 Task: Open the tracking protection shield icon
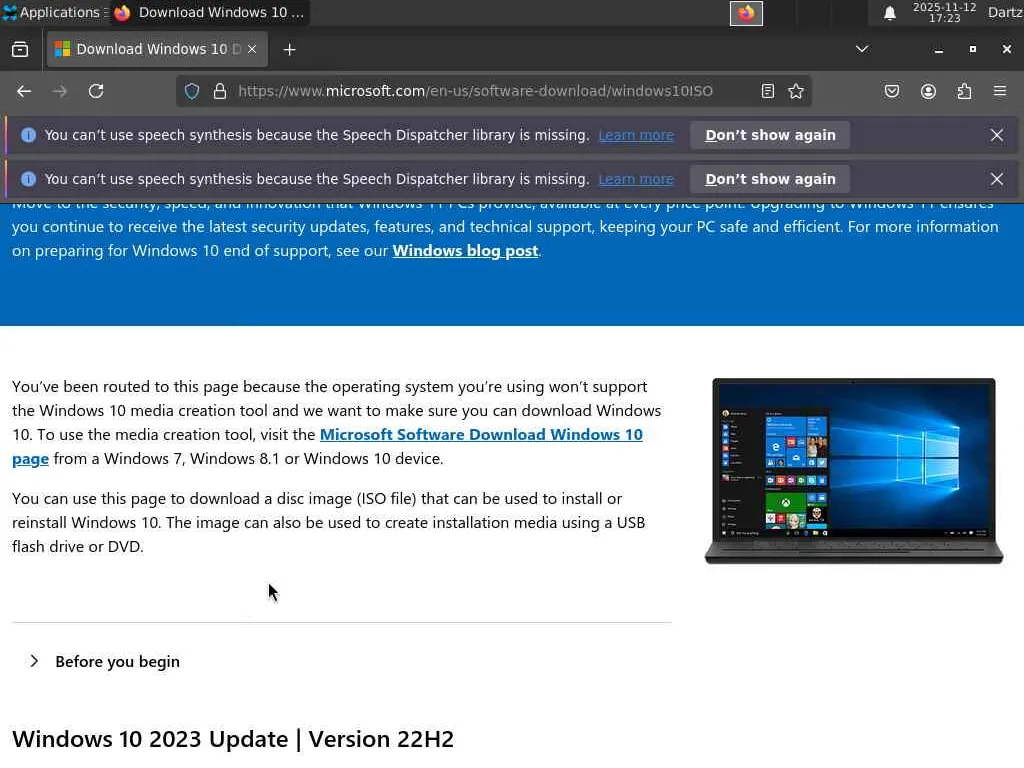click(x=192, y=91)
